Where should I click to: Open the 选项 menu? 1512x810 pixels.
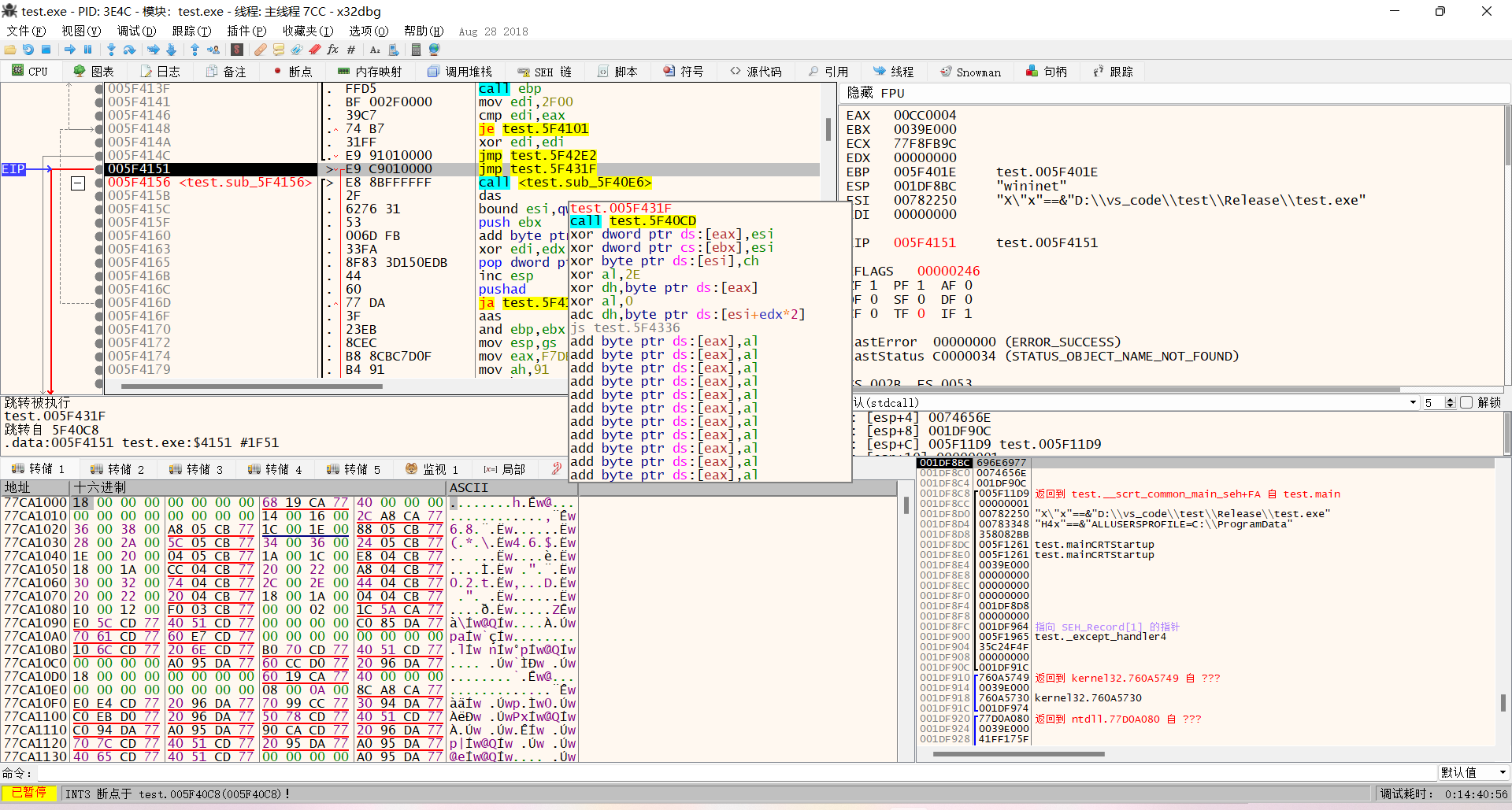(369, 31)
